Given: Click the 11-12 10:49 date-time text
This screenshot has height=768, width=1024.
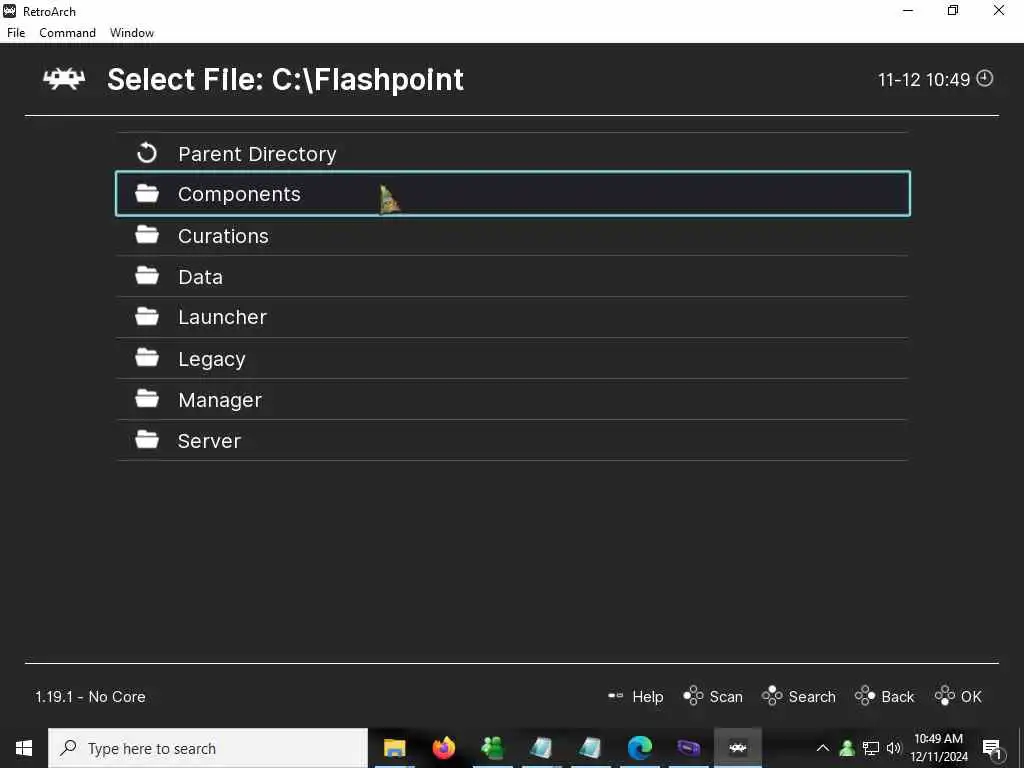Looking at the screenshot, I should [923, 80].
